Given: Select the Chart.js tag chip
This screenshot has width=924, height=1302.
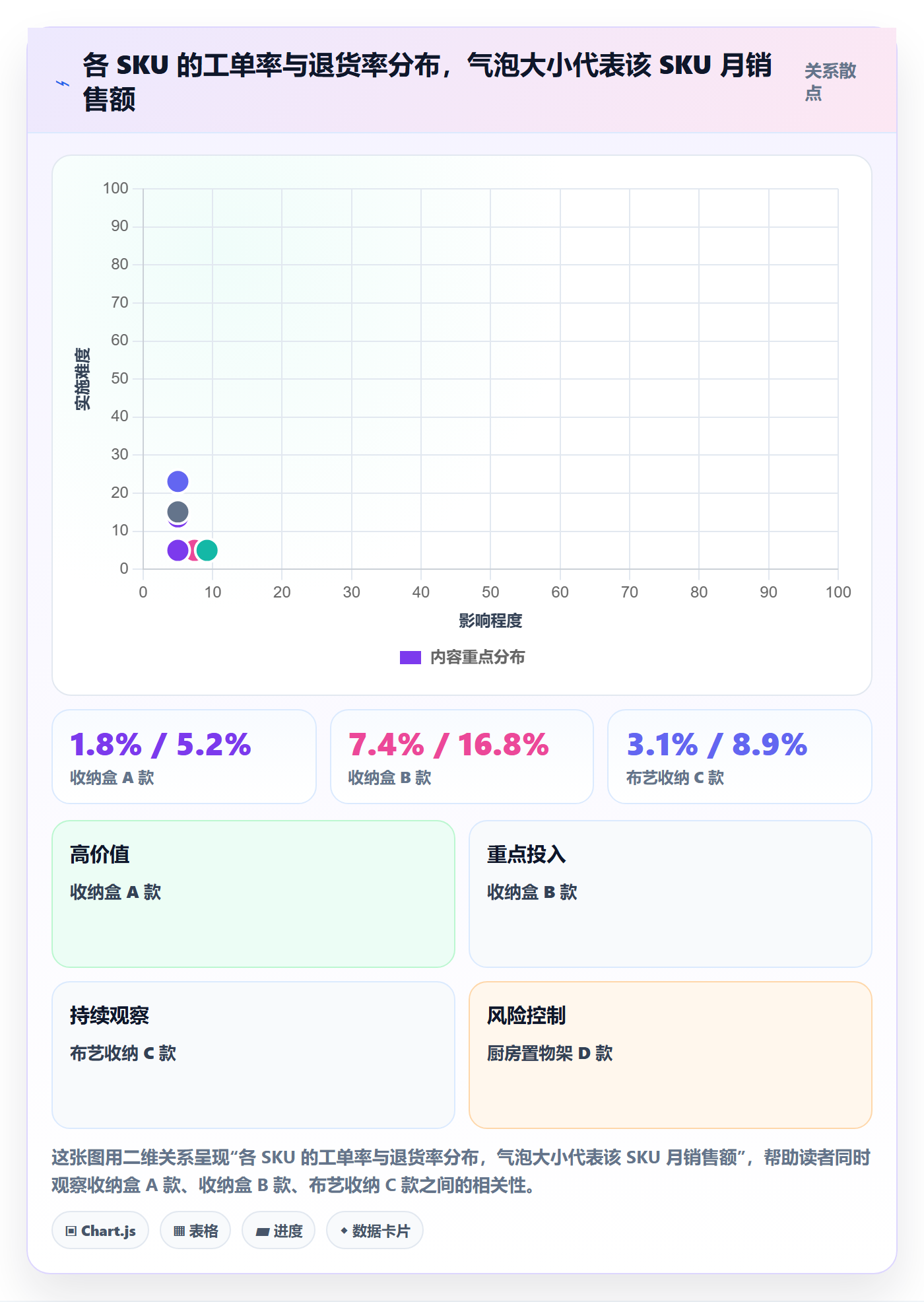Looking at the screenshot, I should pos(100,1231).
